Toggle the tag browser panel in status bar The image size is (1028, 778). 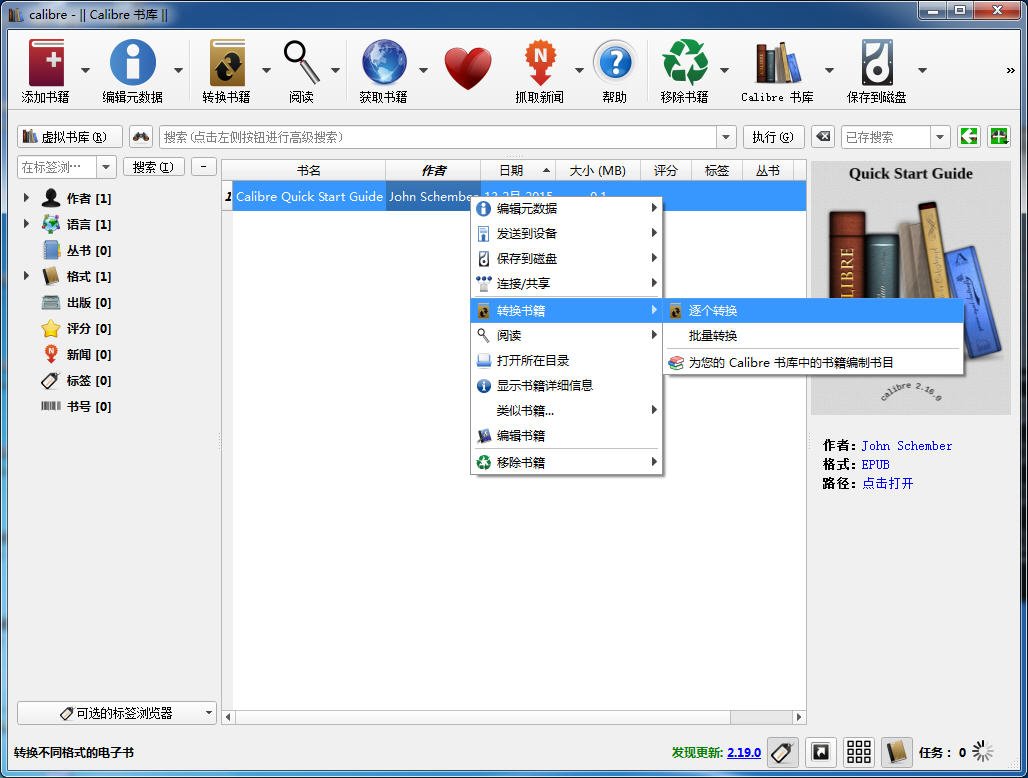tap(783, 752)
